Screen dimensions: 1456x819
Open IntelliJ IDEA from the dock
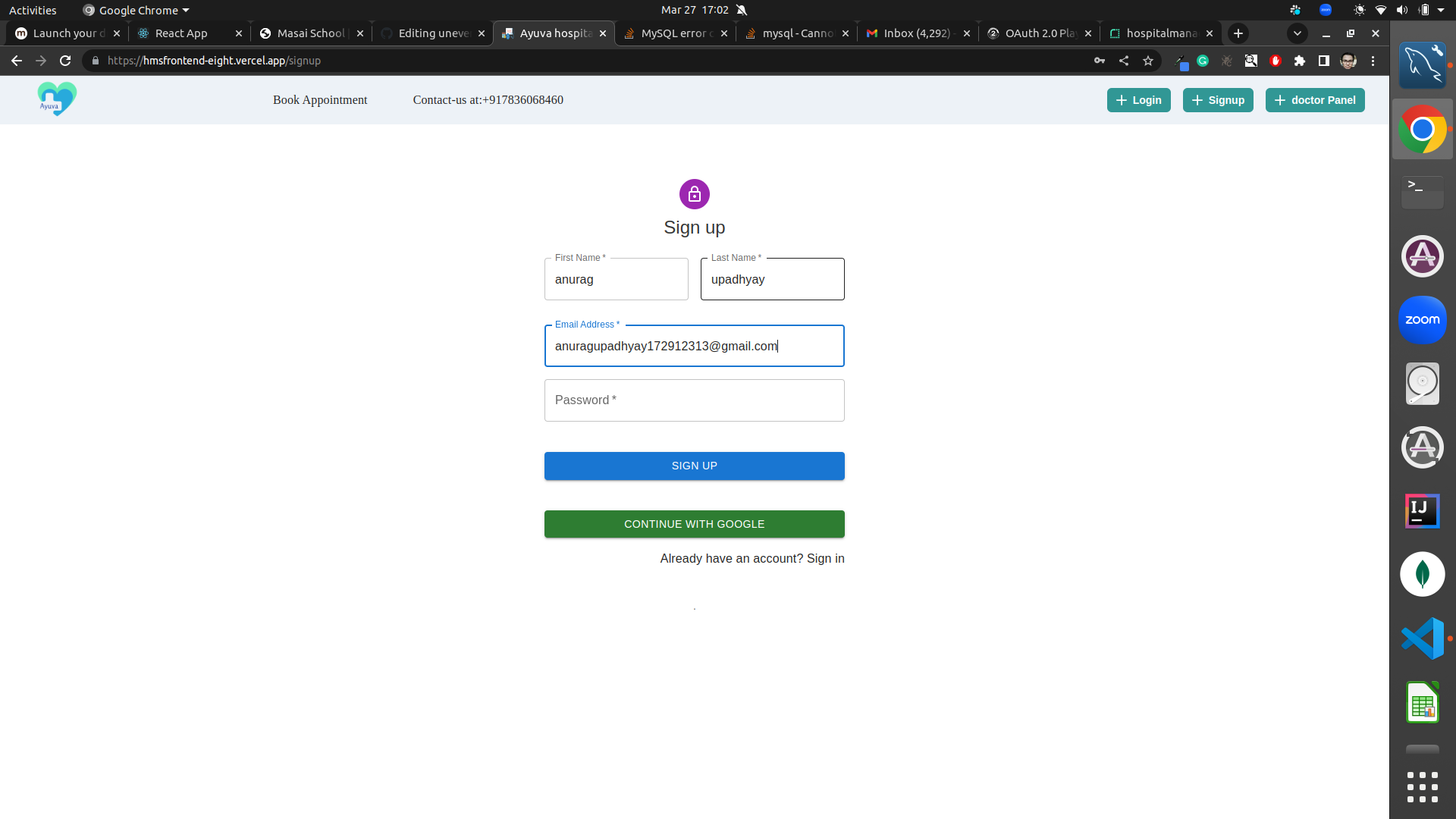tap(1422, 510)
